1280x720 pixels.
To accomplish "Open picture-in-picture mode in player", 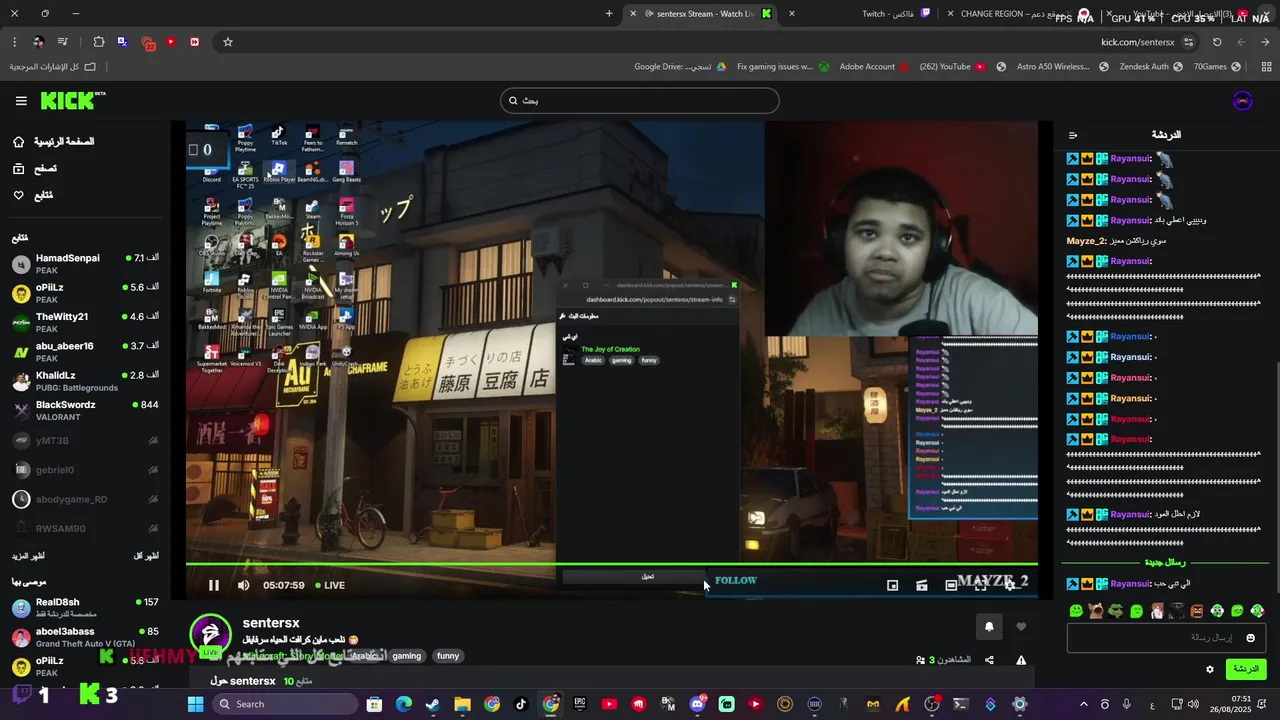I will [x=892, y=585].
